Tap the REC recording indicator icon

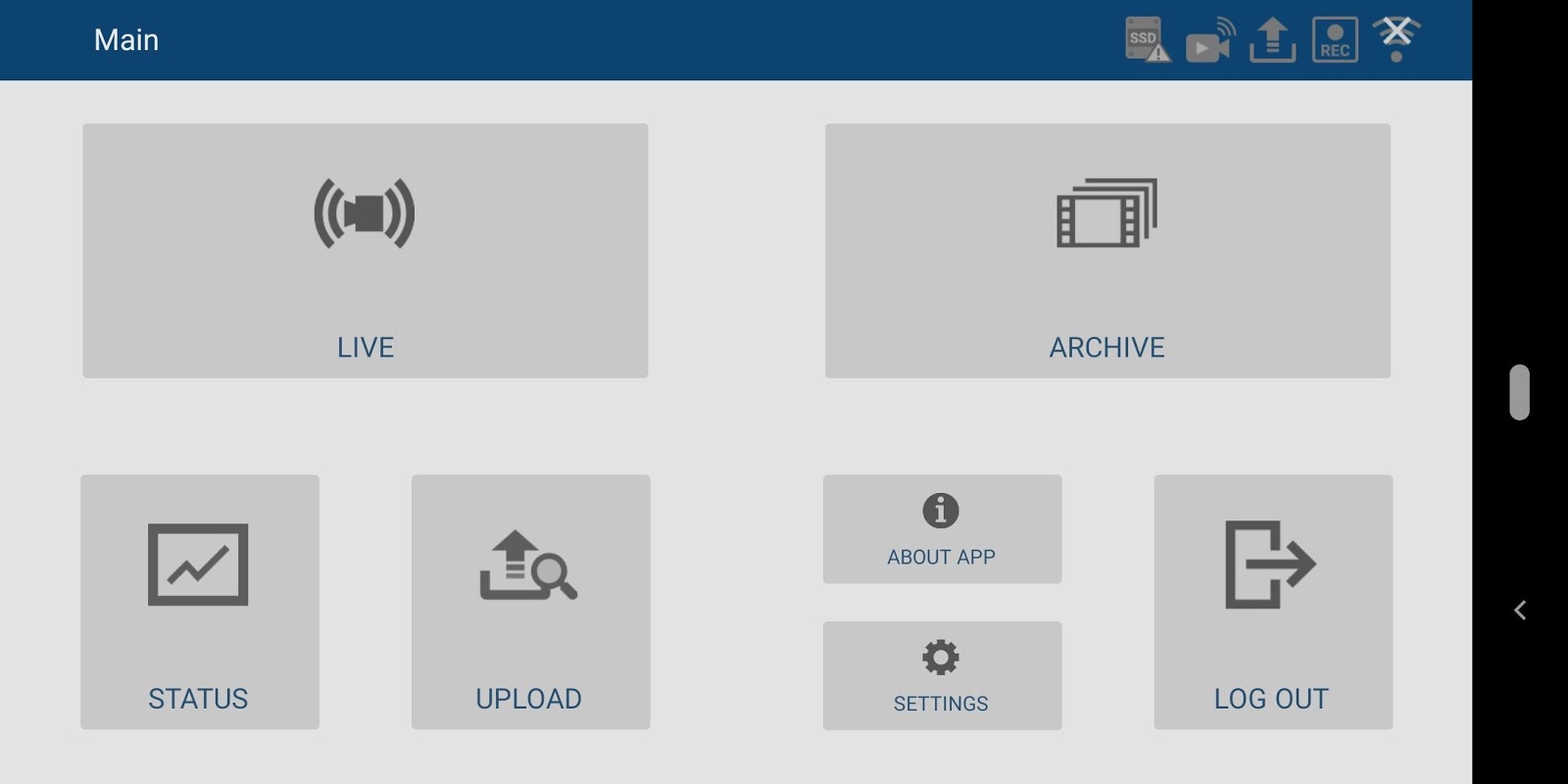click(x=1335, y=40)
